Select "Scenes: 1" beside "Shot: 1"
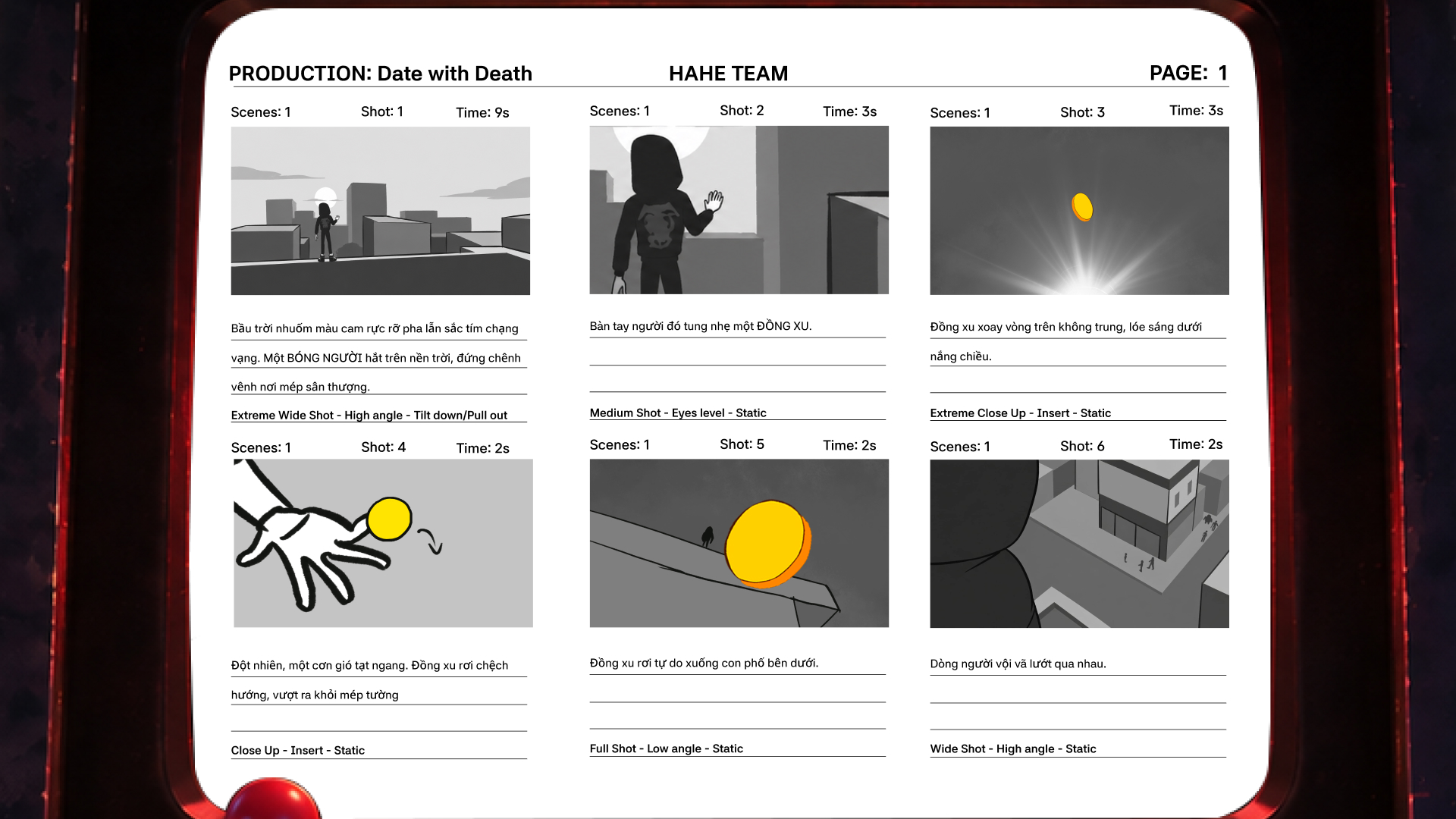The image size is (1456, 819). coord(261,112)
